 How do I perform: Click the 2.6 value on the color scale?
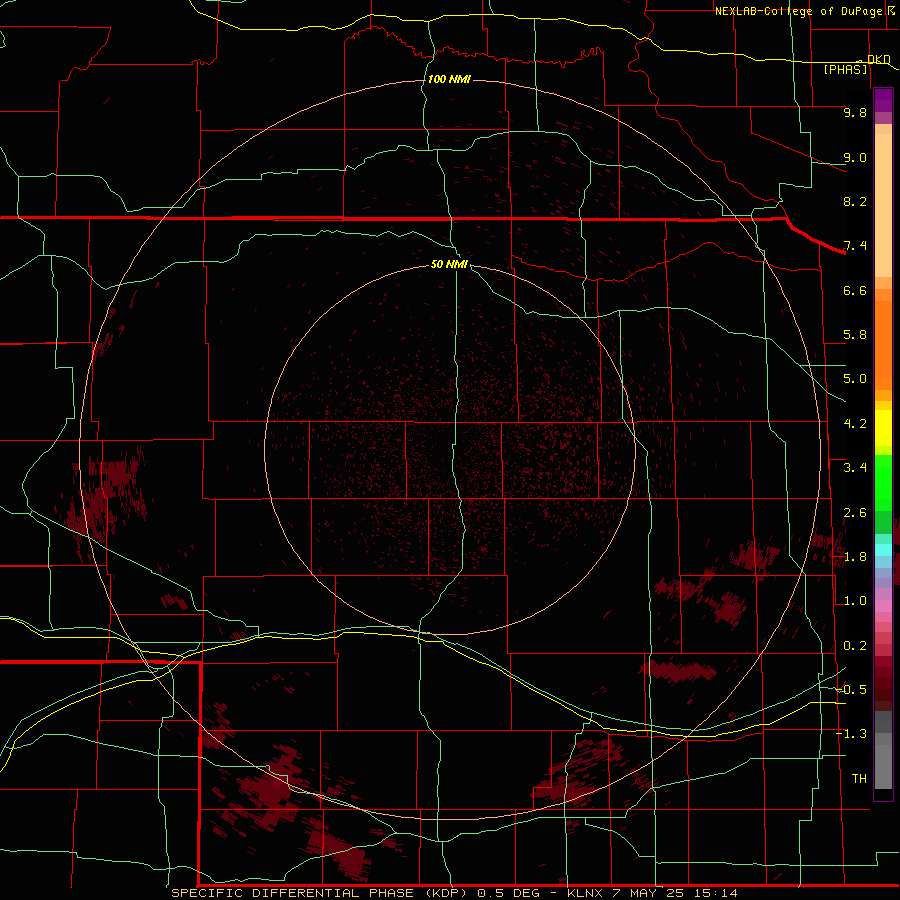coord(855,513)
